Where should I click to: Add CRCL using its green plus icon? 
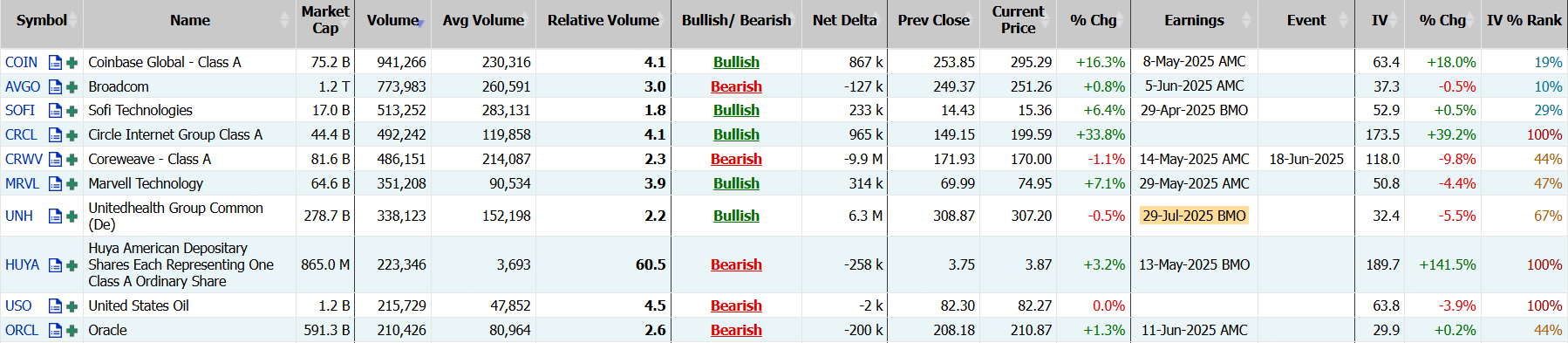pyautogui.click(x=72, y=134)
